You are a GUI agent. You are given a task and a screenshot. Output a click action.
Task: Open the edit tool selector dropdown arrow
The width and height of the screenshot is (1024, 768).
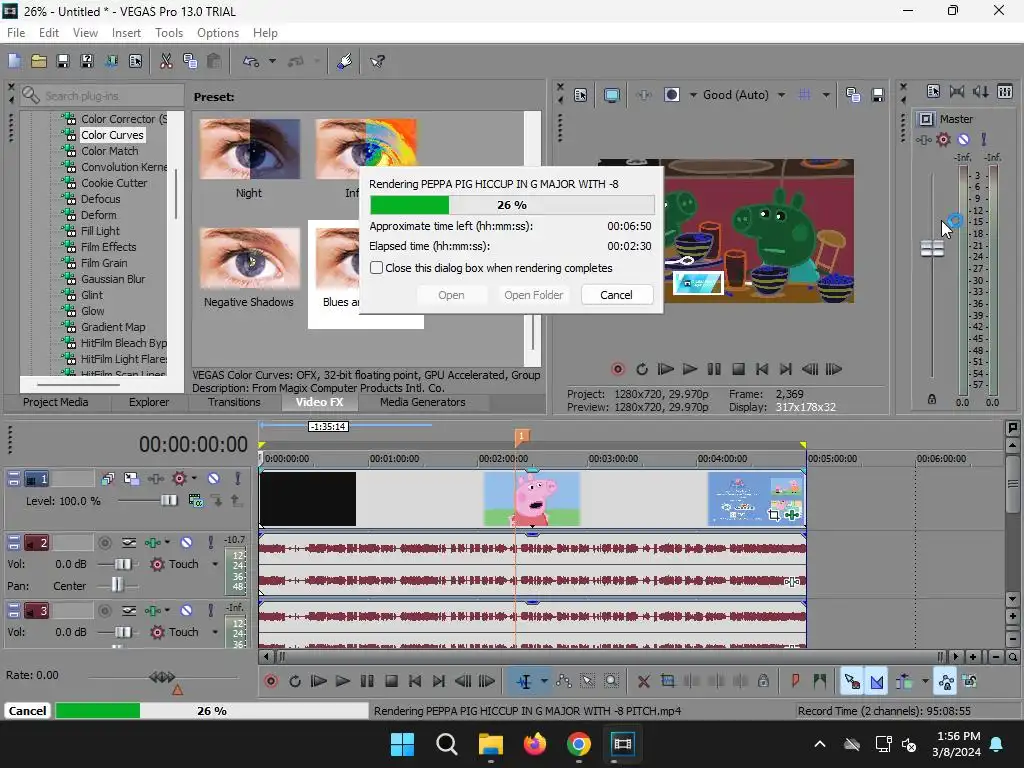point(543,682)
